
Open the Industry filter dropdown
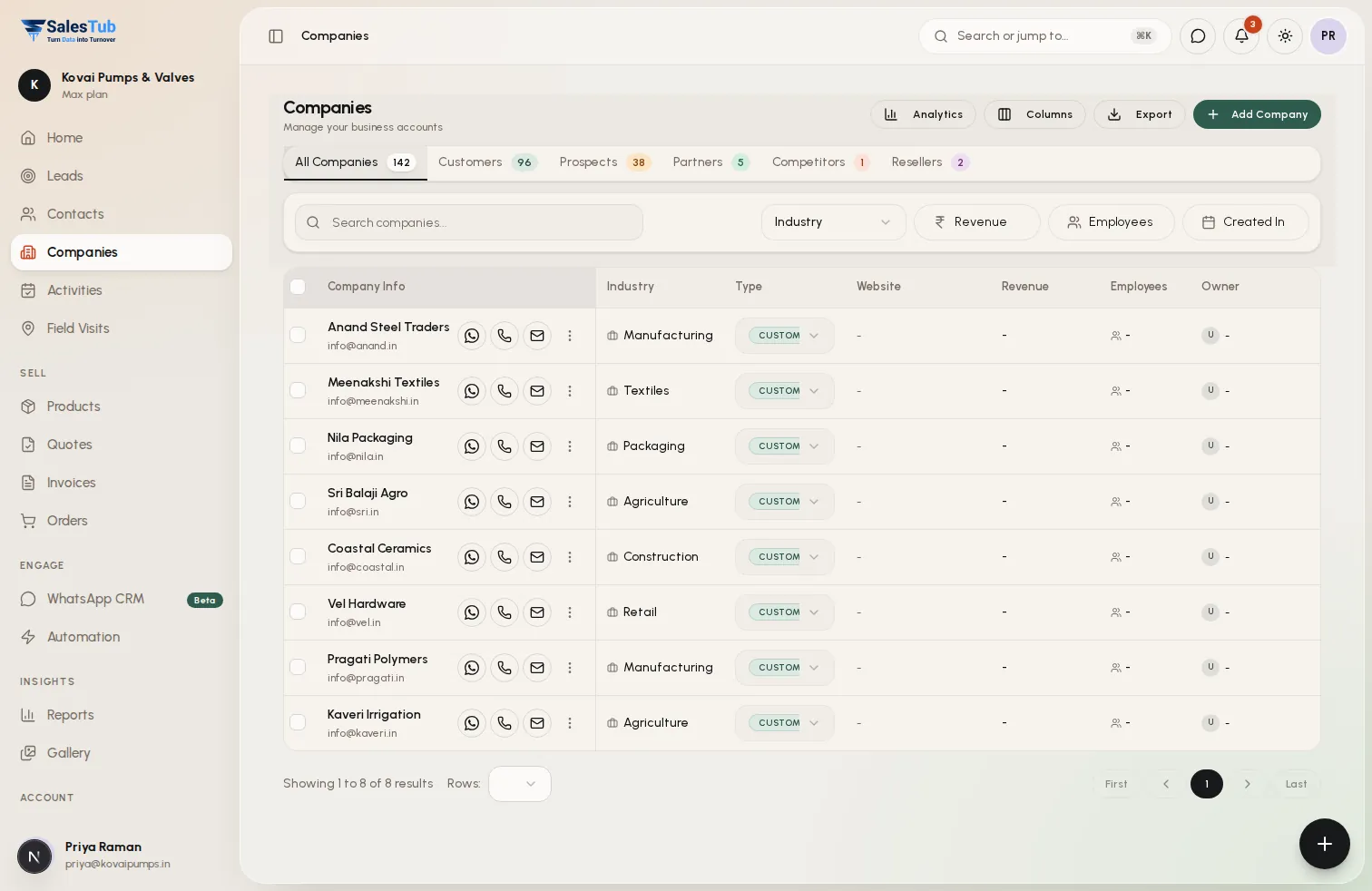(x=833, y=222)
